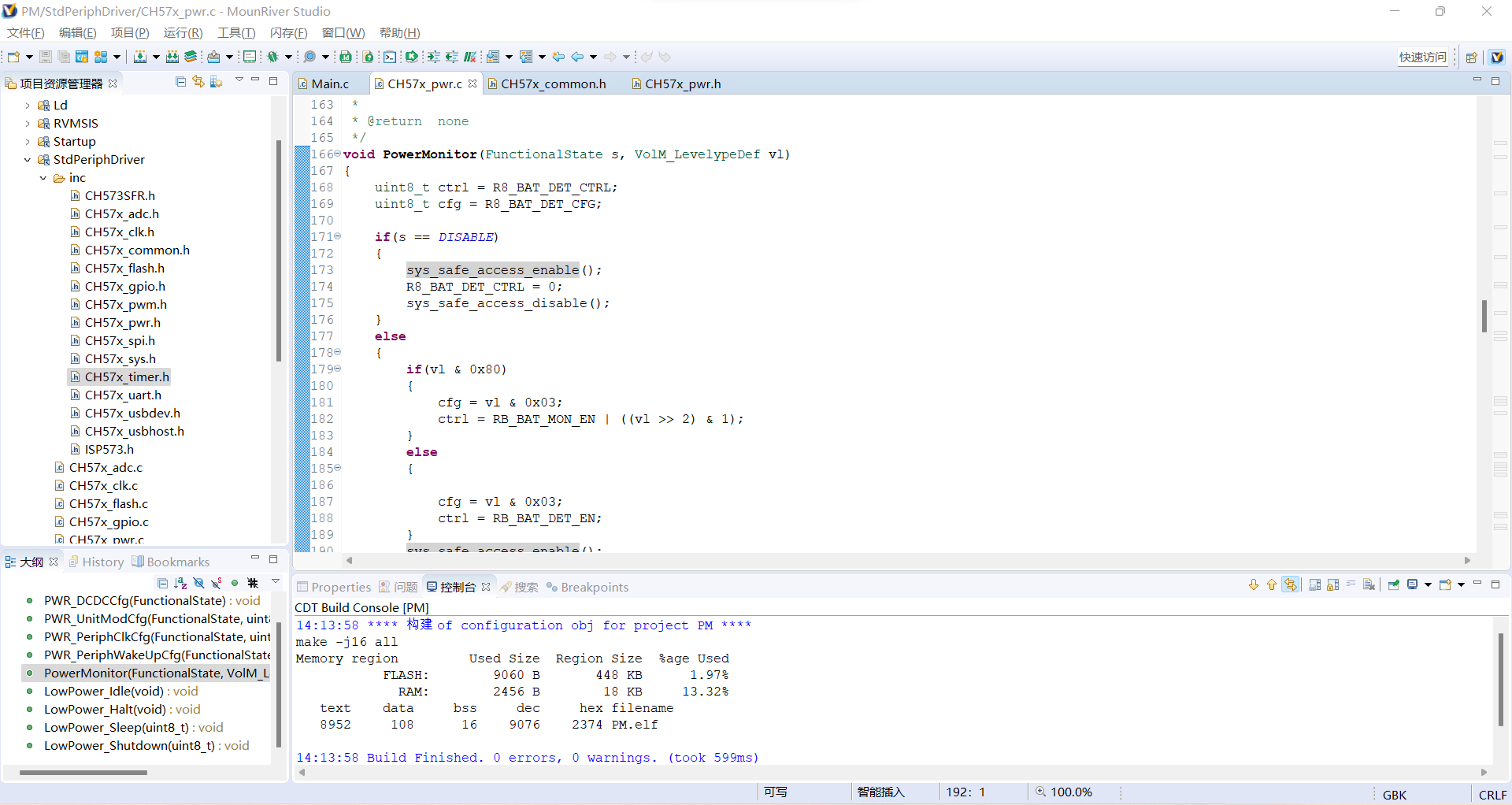Collapse the StdPeriphDriver folder

point(28,160)
